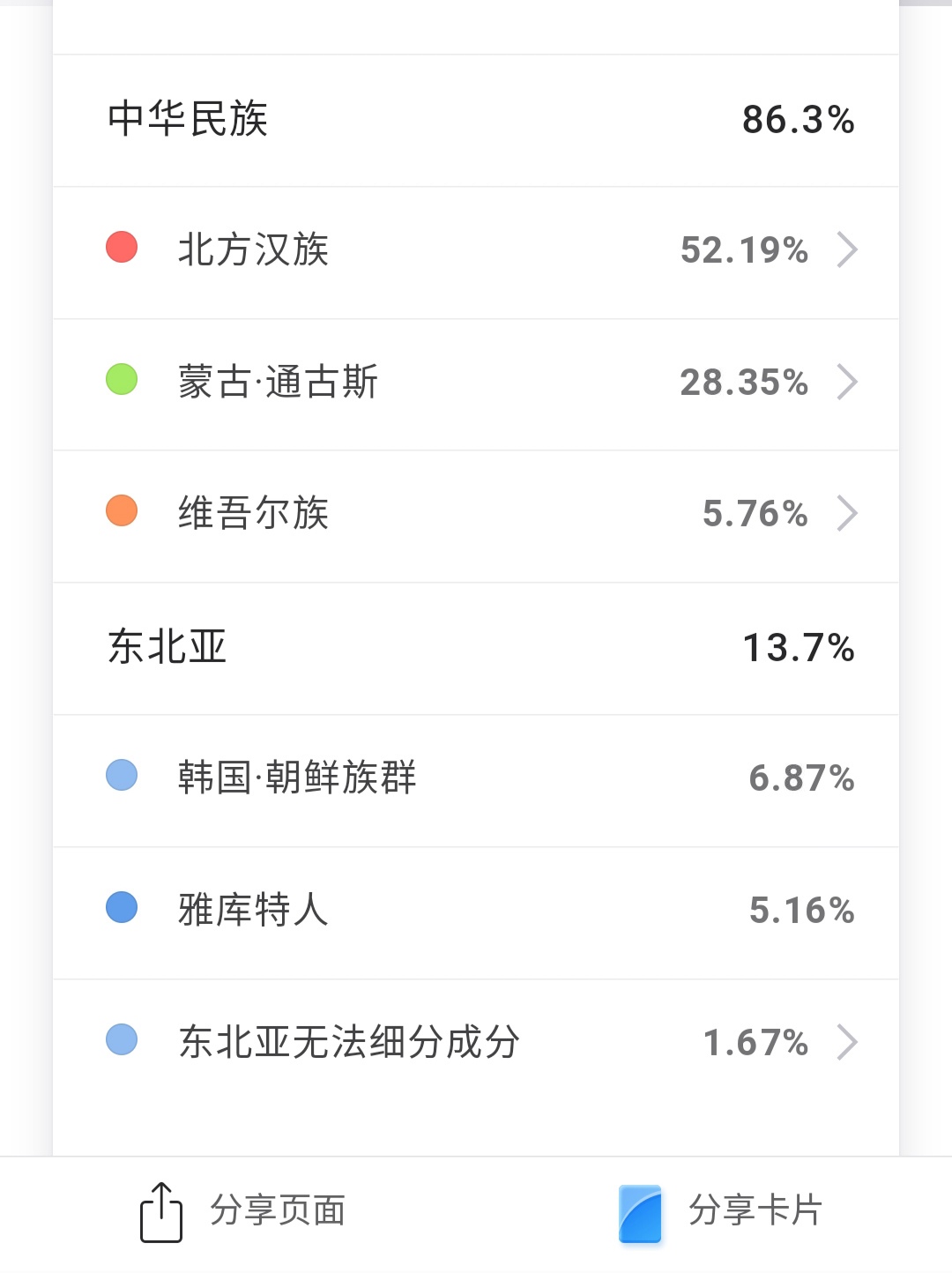This screenshot has height=1273, width=952.
Task: Tap the 28.35% value for 蒙古·通古斯
Action: click(744, 383)
